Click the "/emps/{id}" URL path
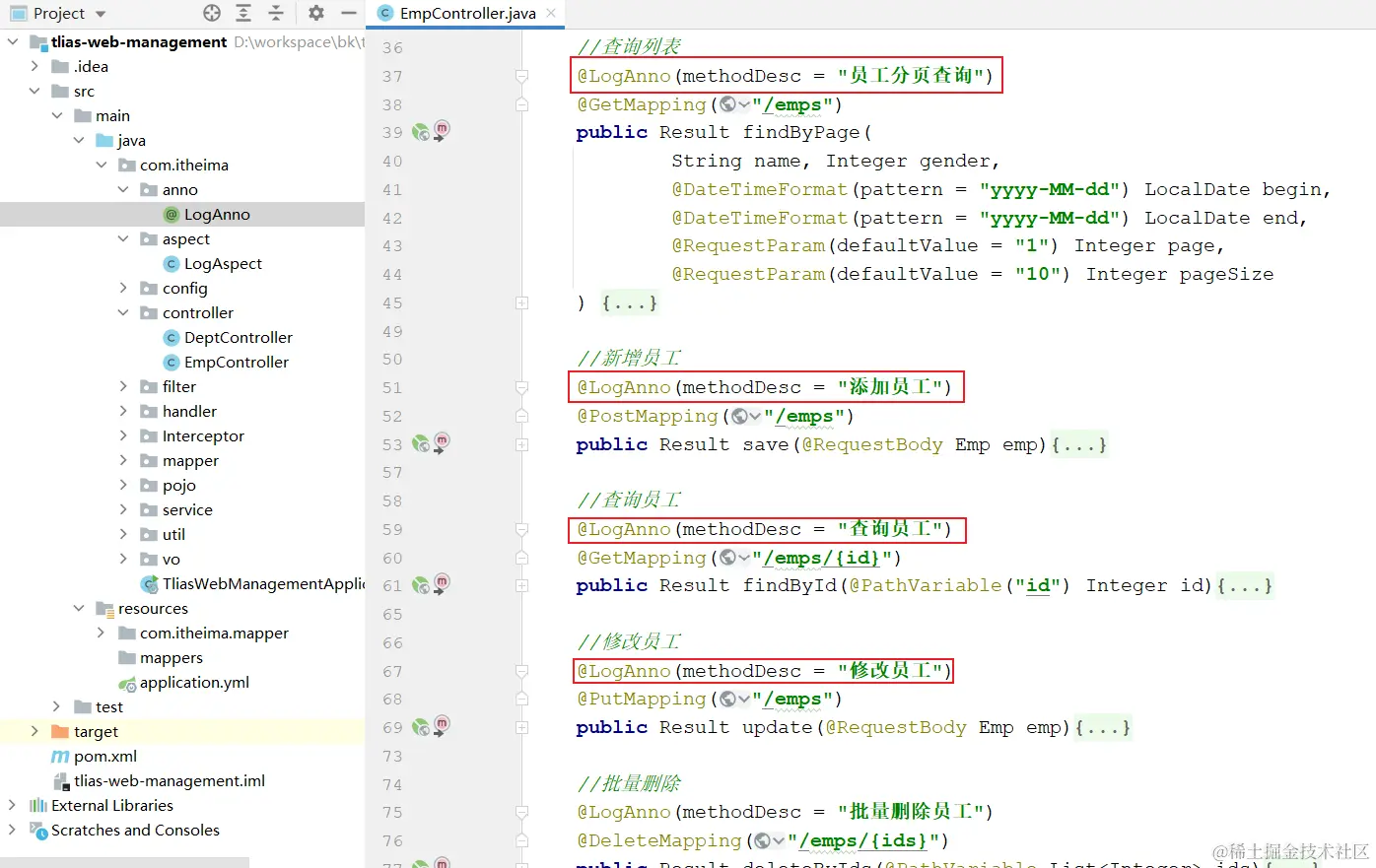Image resolution: width=1376 pixels, height=868 pixels. click(x=821, y=558)
